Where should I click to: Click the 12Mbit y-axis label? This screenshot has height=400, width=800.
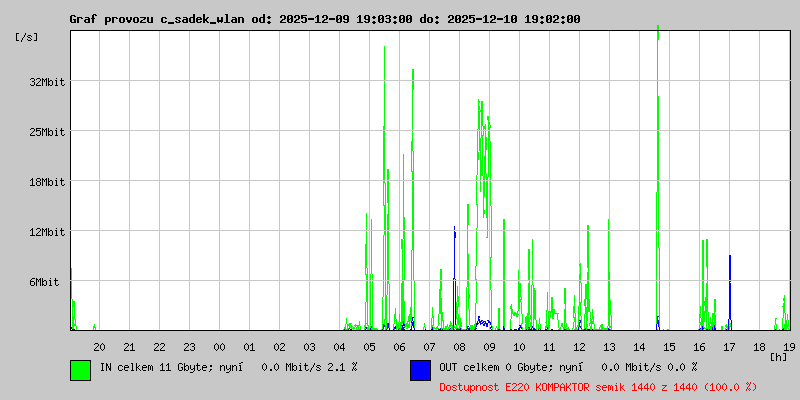coord(47,232)
